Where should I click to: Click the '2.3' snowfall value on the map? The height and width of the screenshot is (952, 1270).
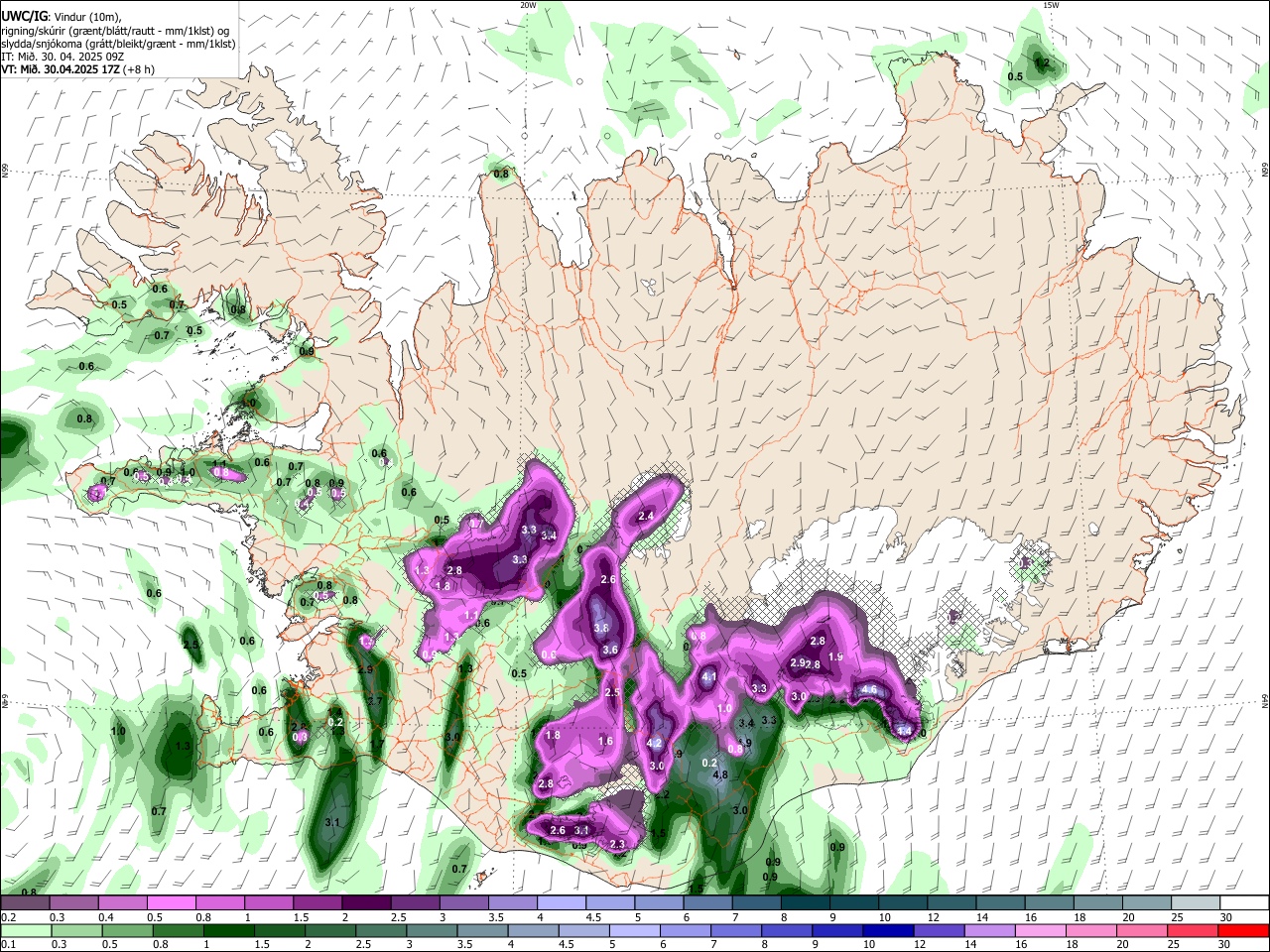(x=618, y=844)
